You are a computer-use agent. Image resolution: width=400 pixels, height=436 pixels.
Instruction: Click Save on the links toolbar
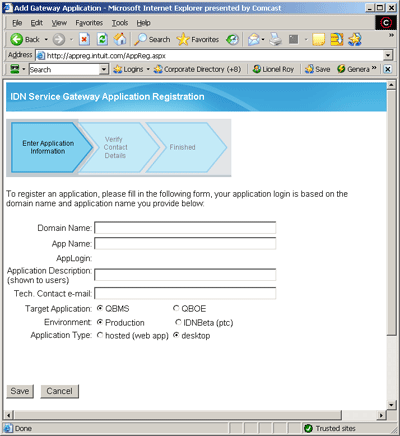(318, 69)
